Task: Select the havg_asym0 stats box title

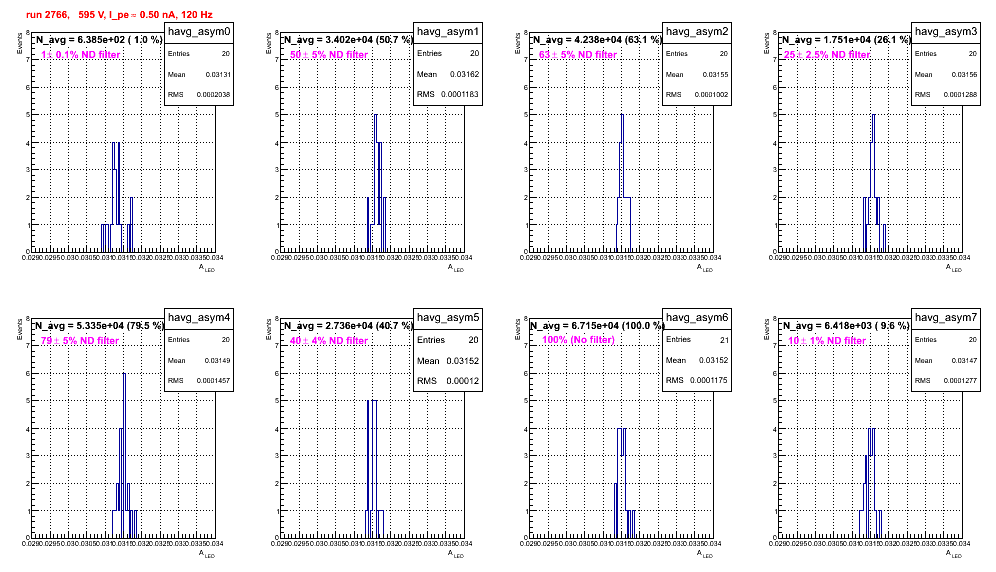Action: 199,31
